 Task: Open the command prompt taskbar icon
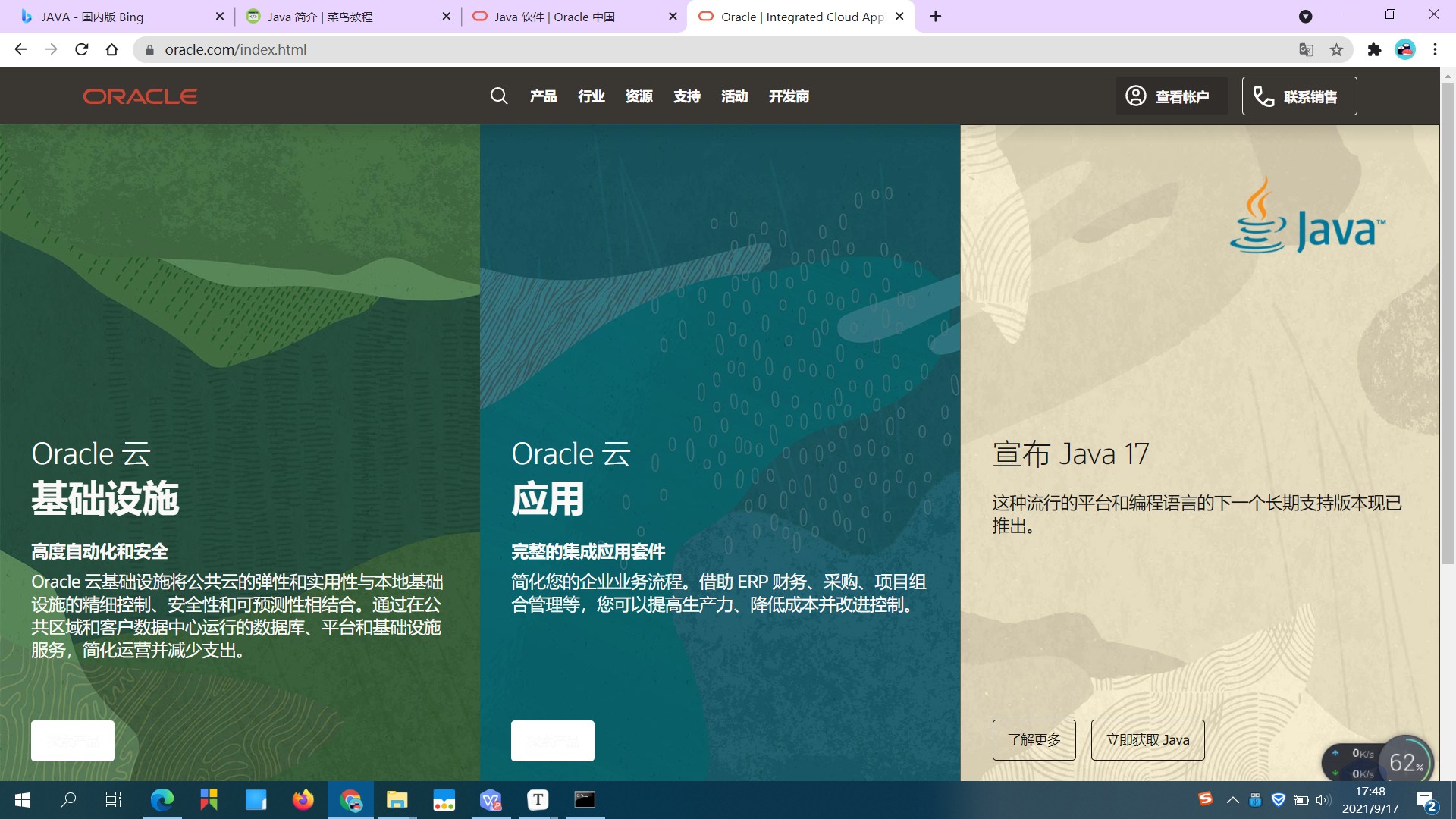point(585,799)
